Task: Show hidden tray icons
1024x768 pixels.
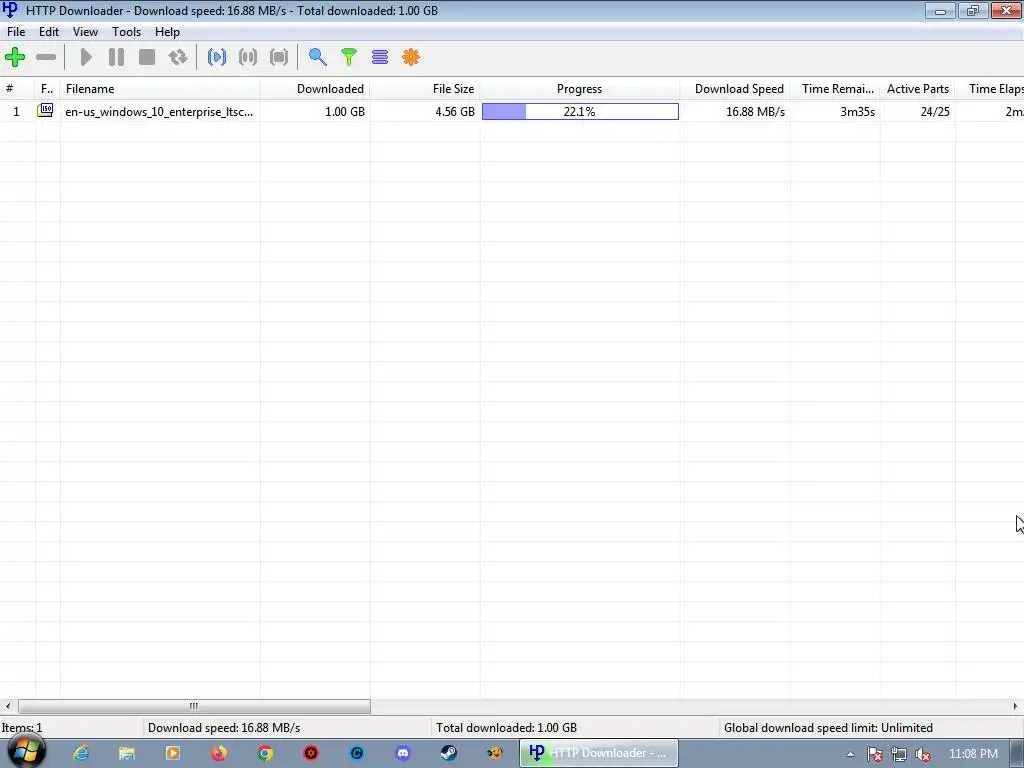Action: tap(850, 754)
